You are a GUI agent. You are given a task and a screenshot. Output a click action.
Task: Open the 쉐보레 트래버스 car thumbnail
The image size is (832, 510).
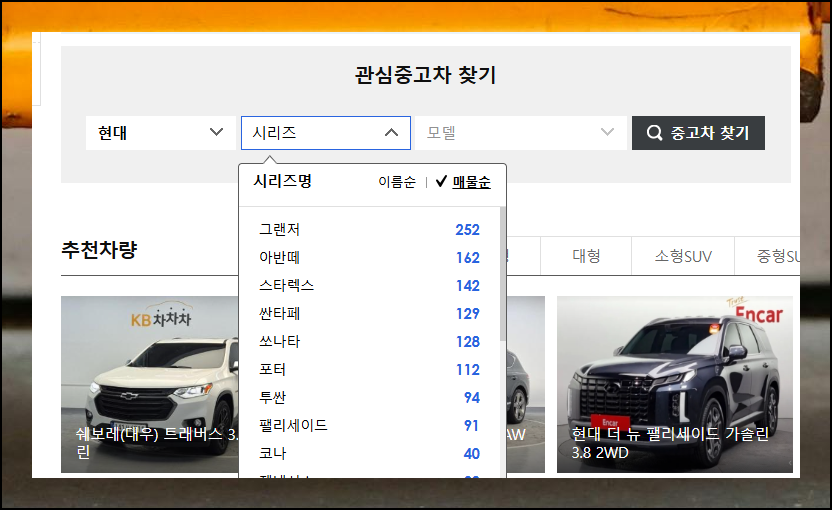150,384
